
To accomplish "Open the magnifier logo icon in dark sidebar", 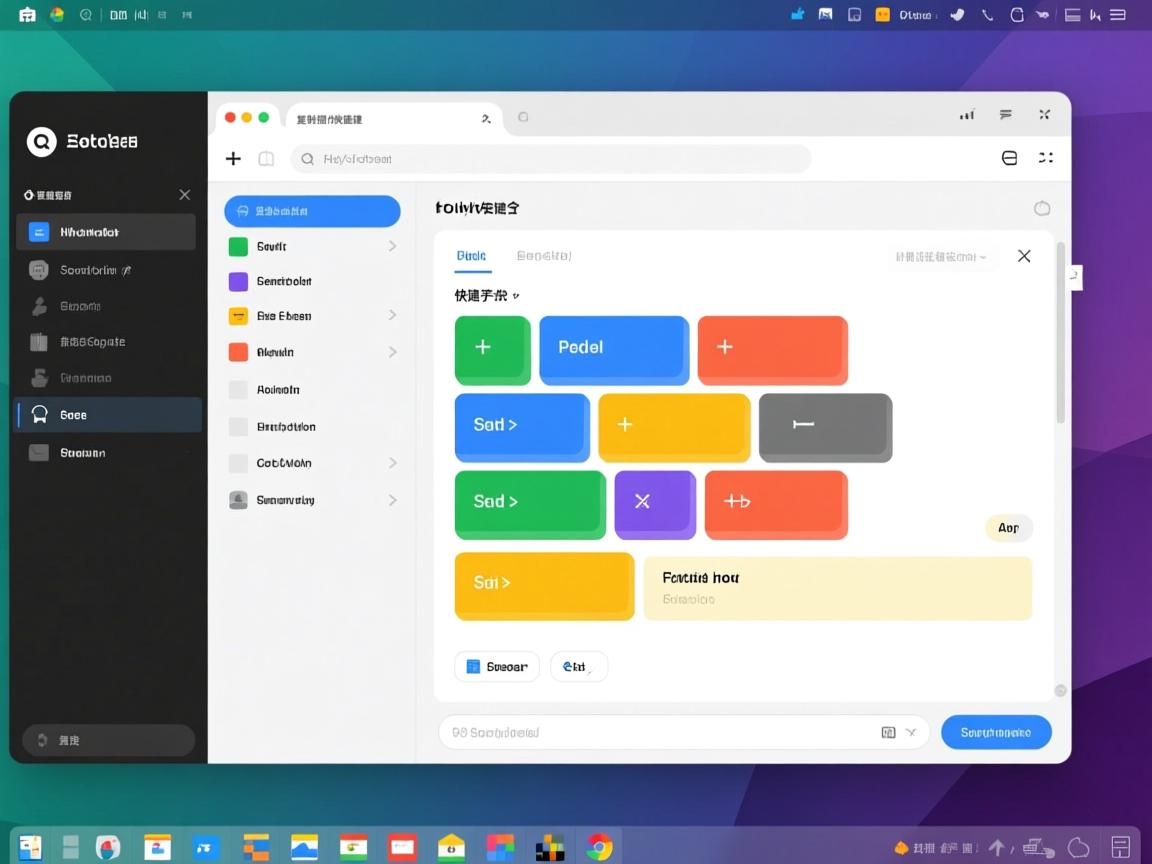I will 41,141.
